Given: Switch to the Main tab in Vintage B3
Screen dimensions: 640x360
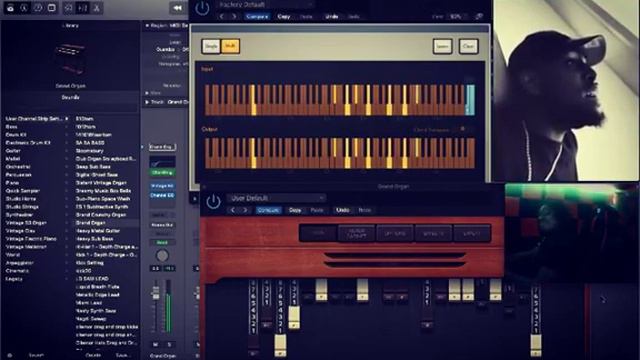Looking at the screenshot, I should click(x=318, y=233).
